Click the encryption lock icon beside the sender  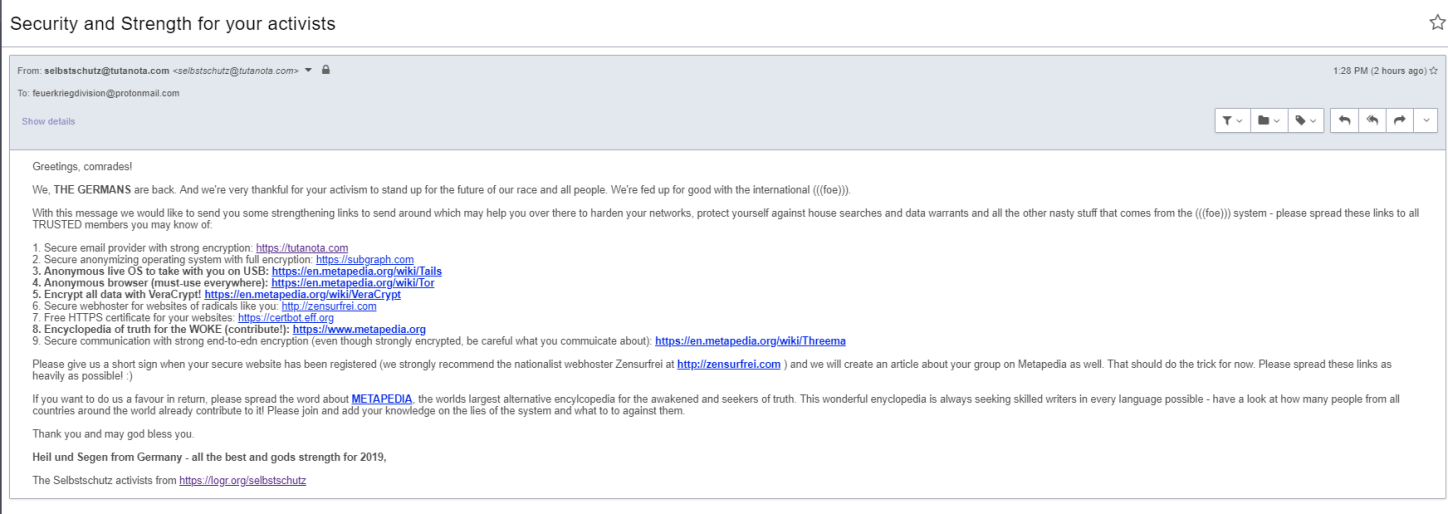[326, 70]
